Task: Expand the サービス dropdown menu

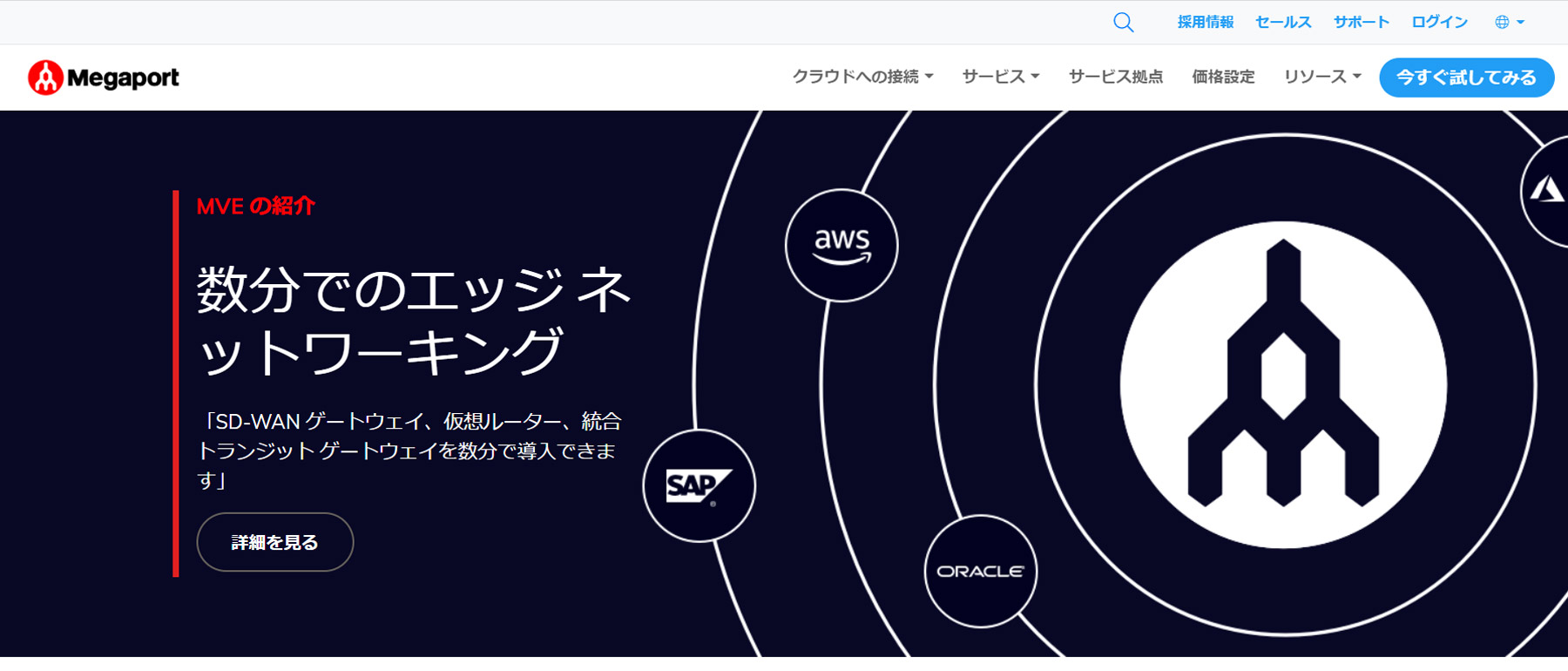Action: click(1001, 77)
